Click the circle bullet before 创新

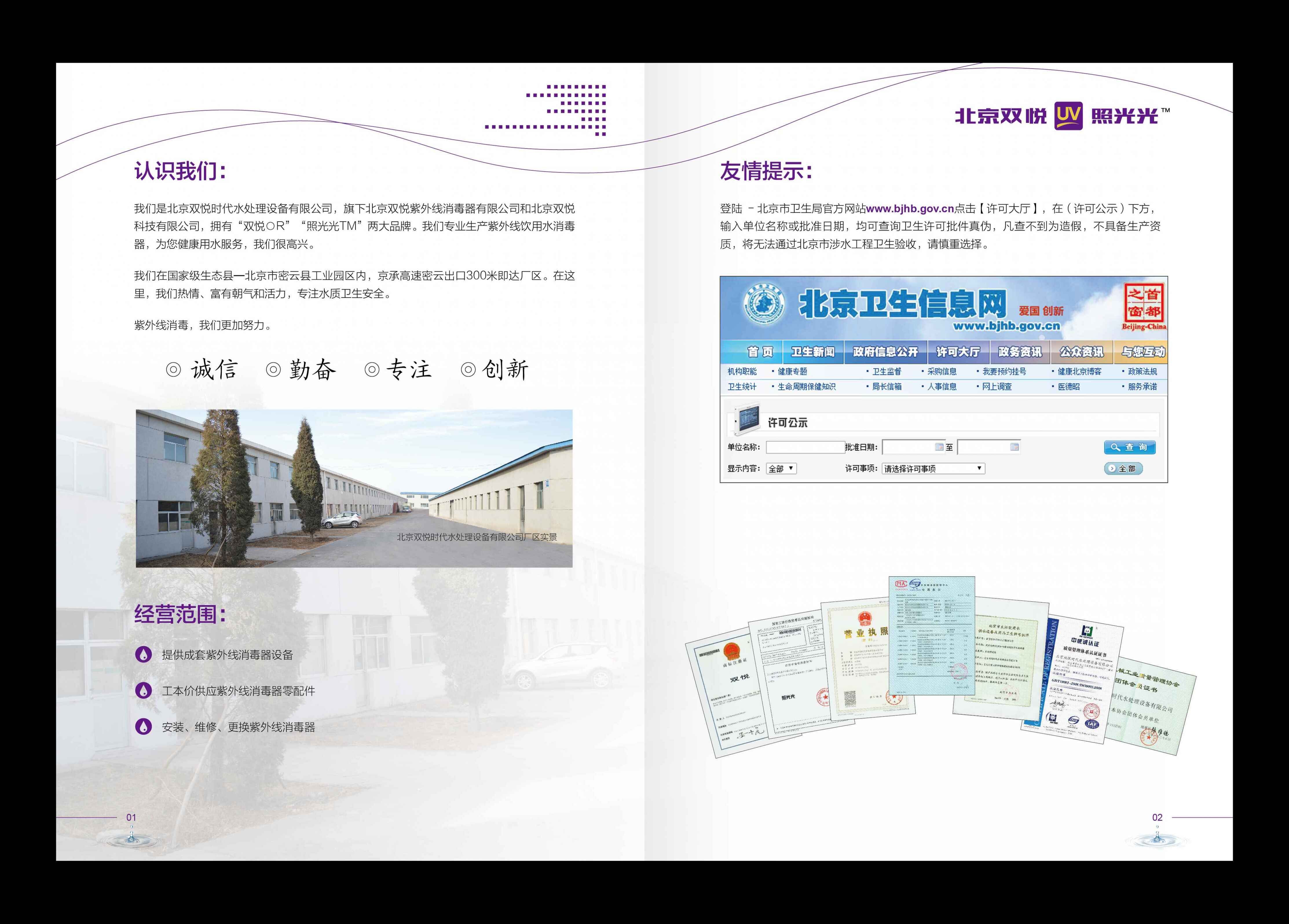point(468,370)
